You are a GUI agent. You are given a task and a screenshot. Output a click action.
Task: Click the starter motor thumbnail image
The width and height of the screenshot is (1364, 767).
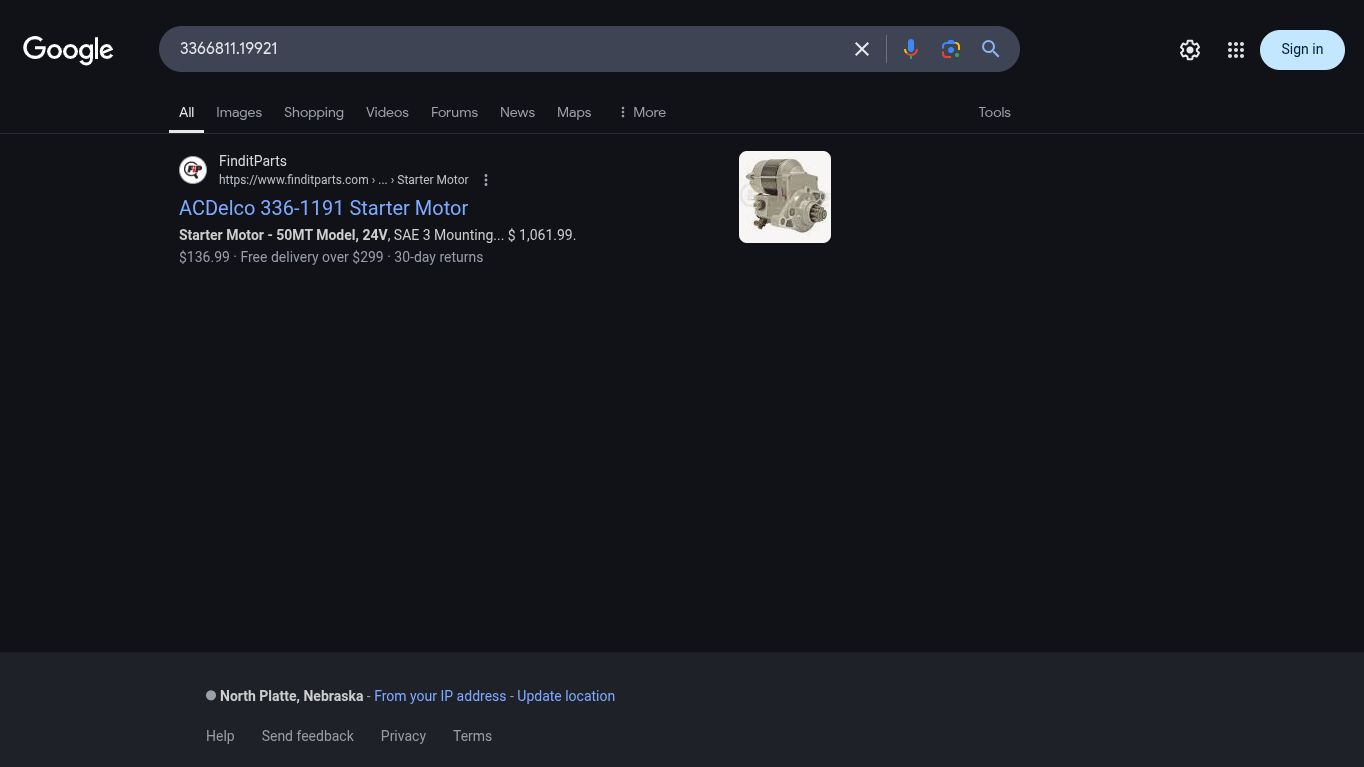pyautogui.click(x=785, y=197)
